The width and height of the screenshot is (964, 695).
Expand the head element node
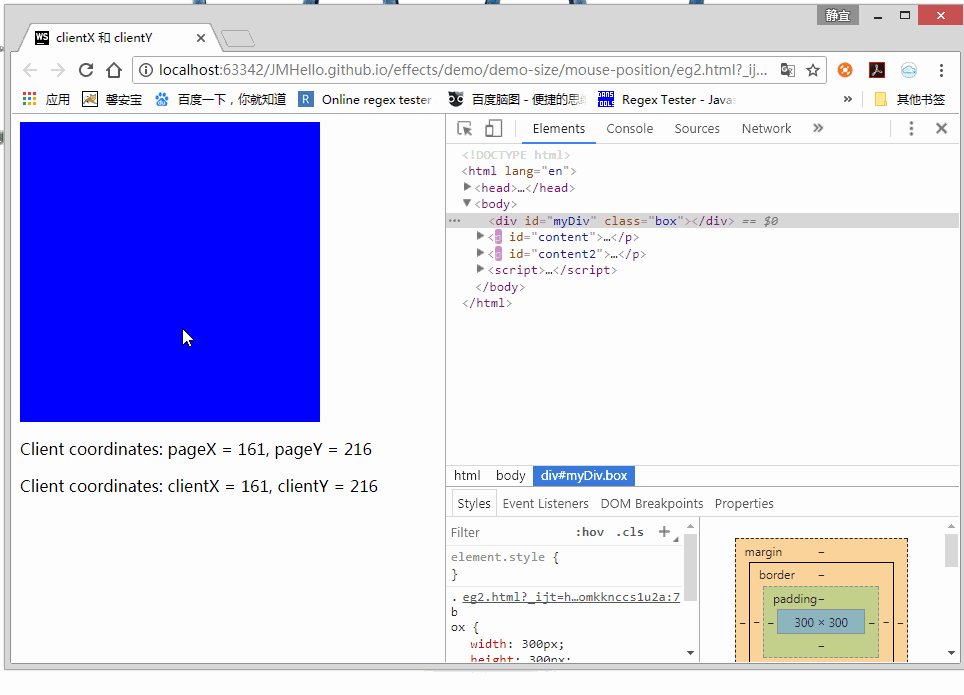coord(468,187)
